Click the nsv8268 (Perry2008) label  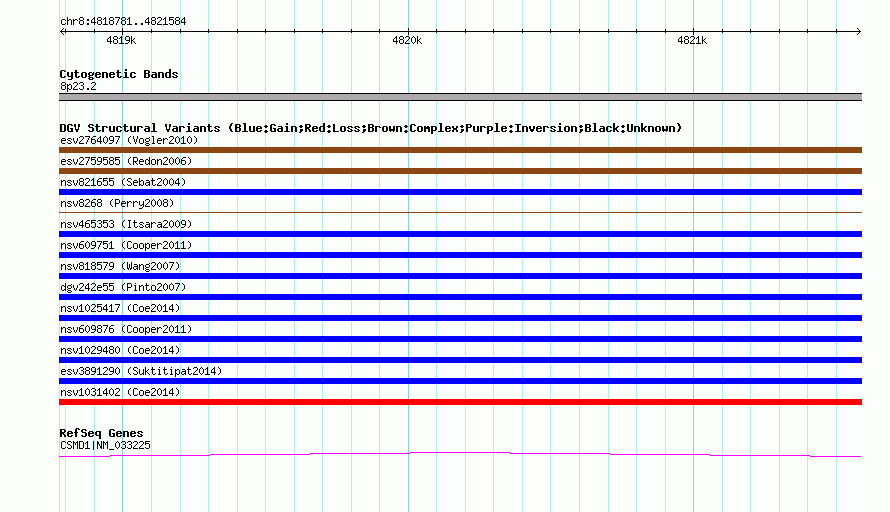(x=117, y=203)
